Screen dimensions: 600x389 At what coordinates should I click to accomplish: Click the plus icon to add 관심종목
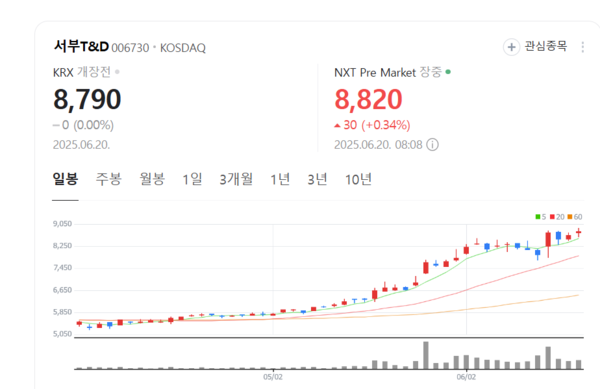click(511, 47)
